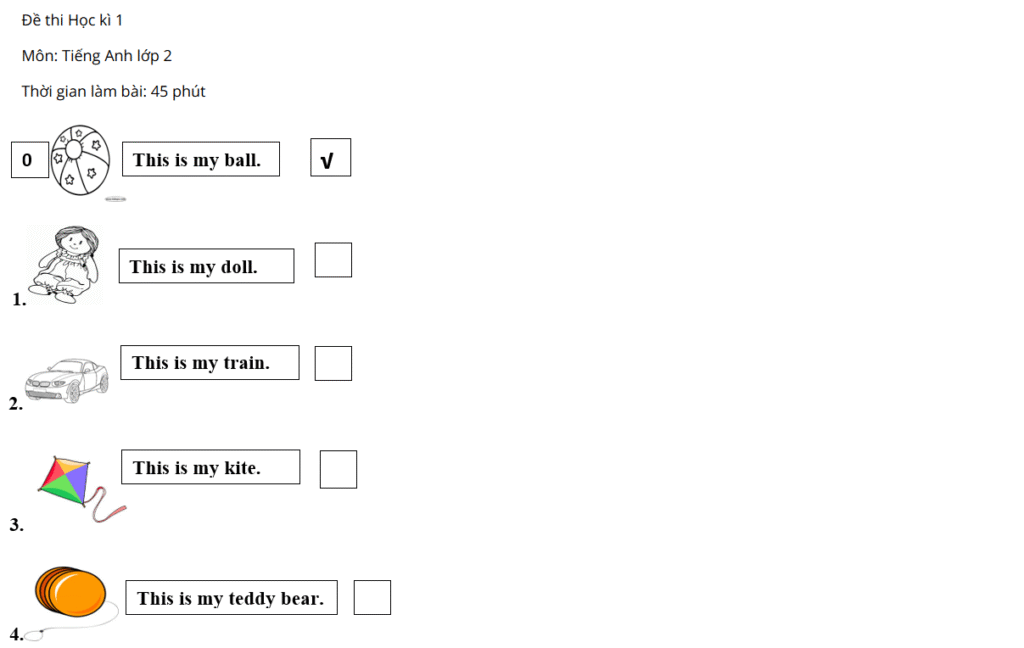This screenshot has width=1024, height=648.
Task: Click the example number box labeled 0
Action: coord(30,159)
